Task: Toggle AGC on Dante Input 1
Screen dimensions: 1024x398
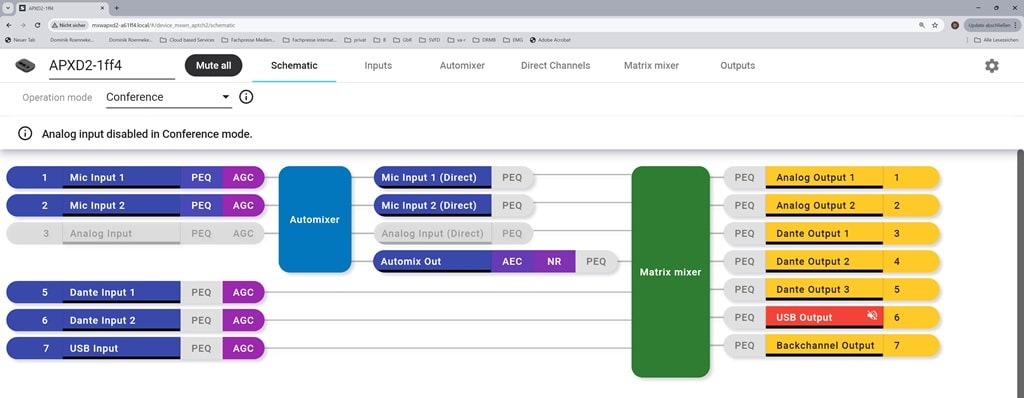Action: (x=243, y=292)
